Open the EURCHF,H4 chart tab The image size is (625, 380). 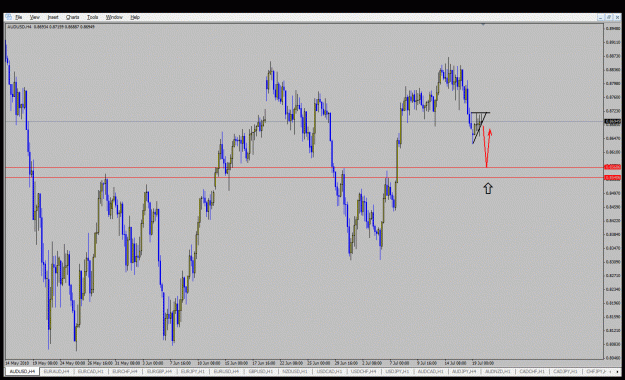point(125,371)
